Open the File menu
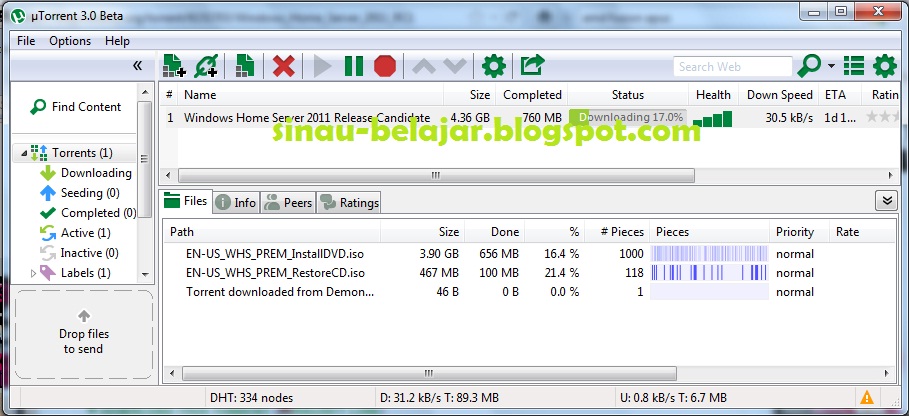The height and width of the screenshot is (416, 909). click(x=26, y=41)
